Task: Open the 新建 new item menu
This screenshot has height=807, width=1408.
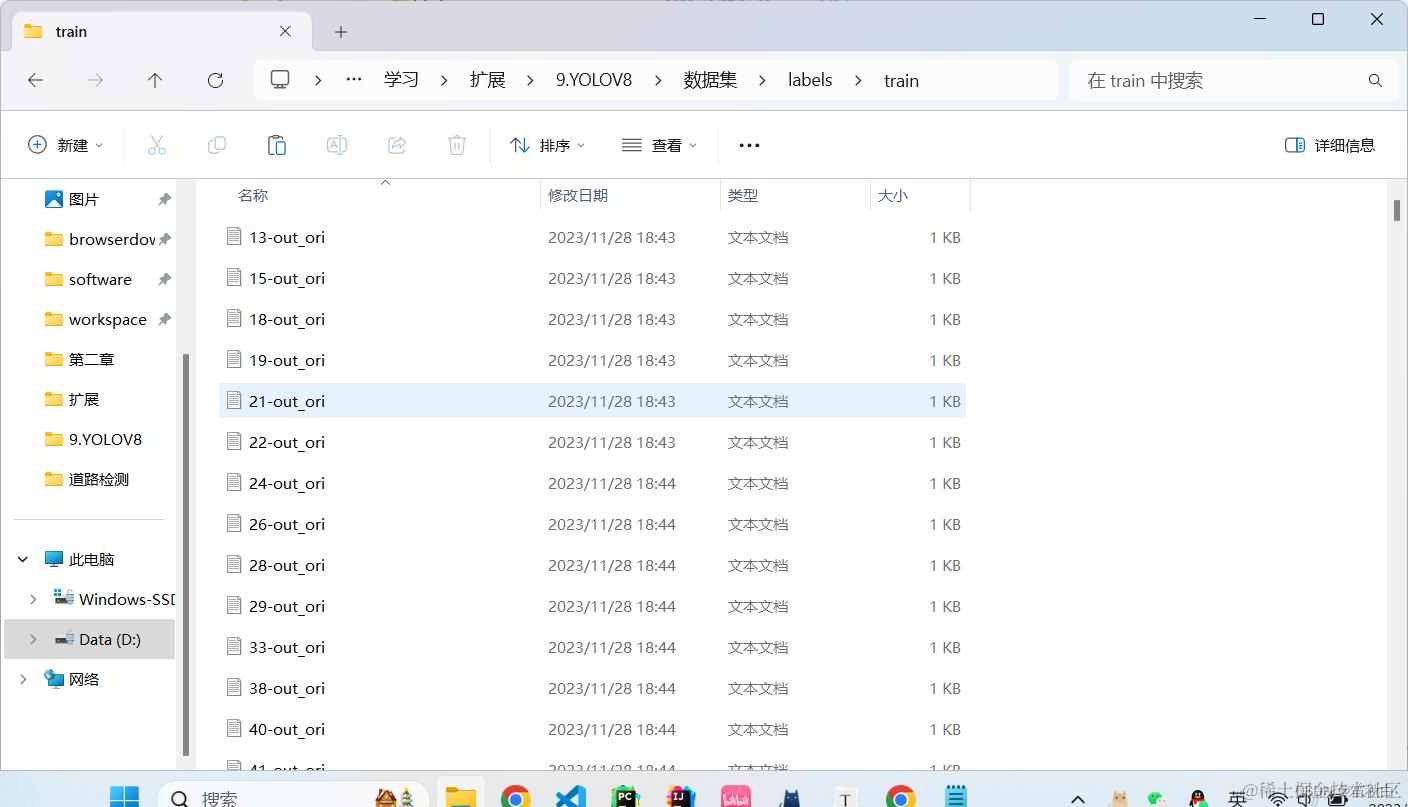Action: [65, 144]
